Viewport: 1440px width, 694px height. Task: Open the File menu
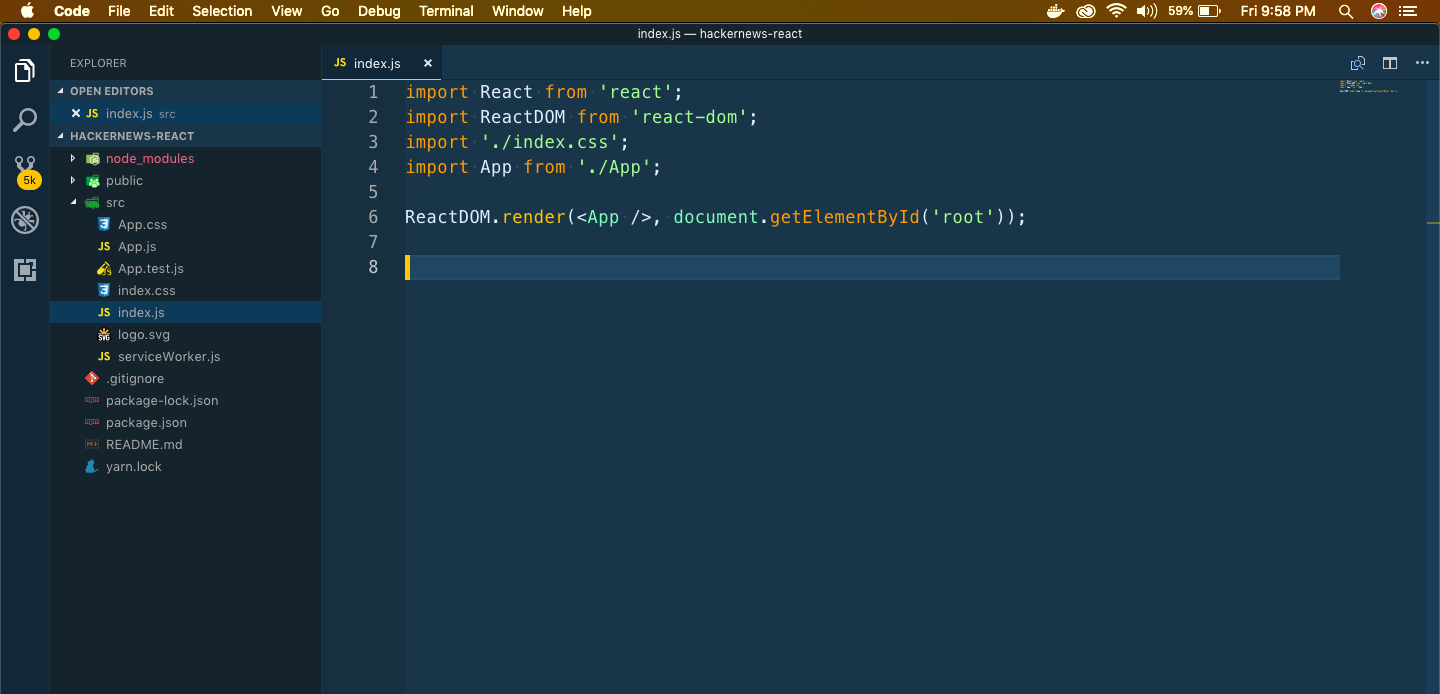(119, 11)
